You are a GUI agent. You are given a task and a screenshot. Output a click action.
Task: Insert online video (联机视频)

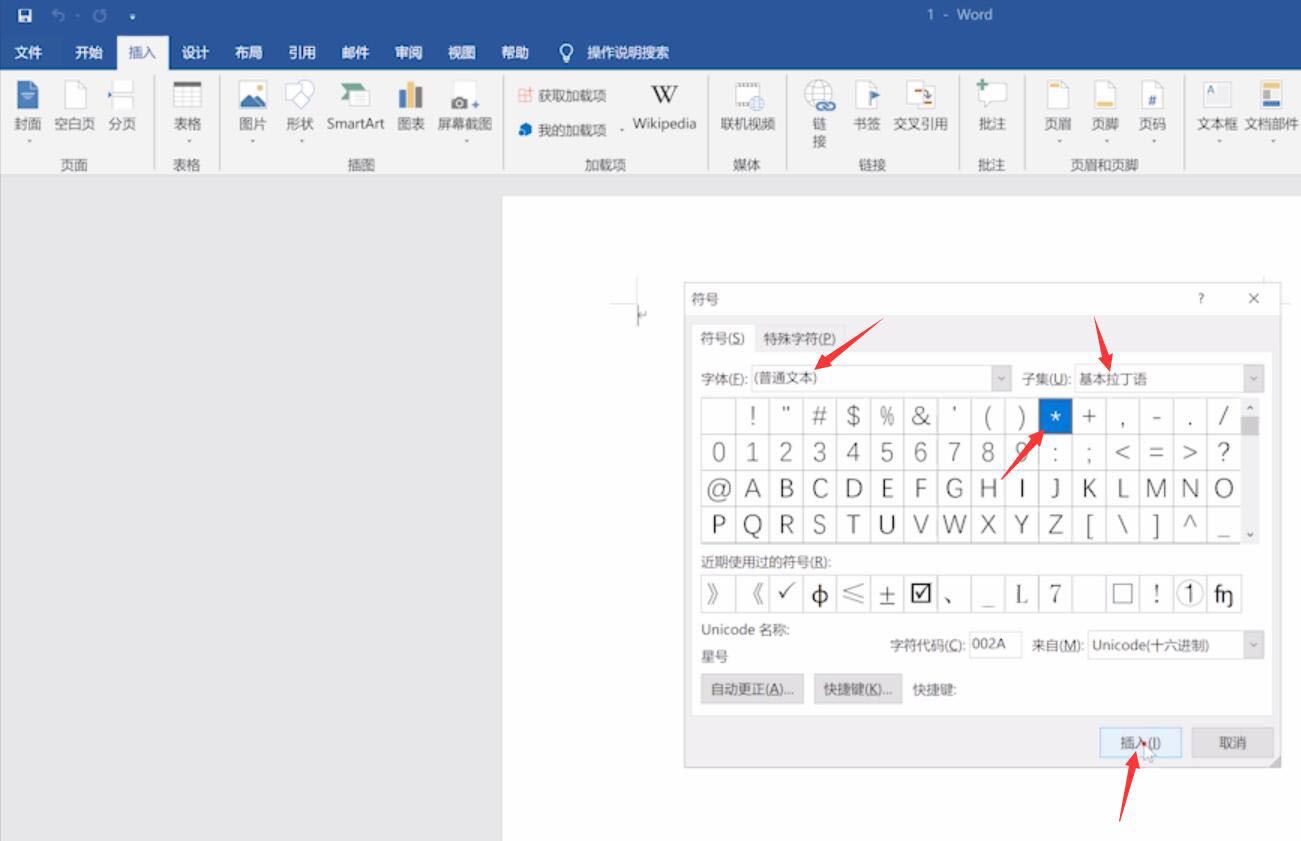pyautogui.click(x=748, y=106)
